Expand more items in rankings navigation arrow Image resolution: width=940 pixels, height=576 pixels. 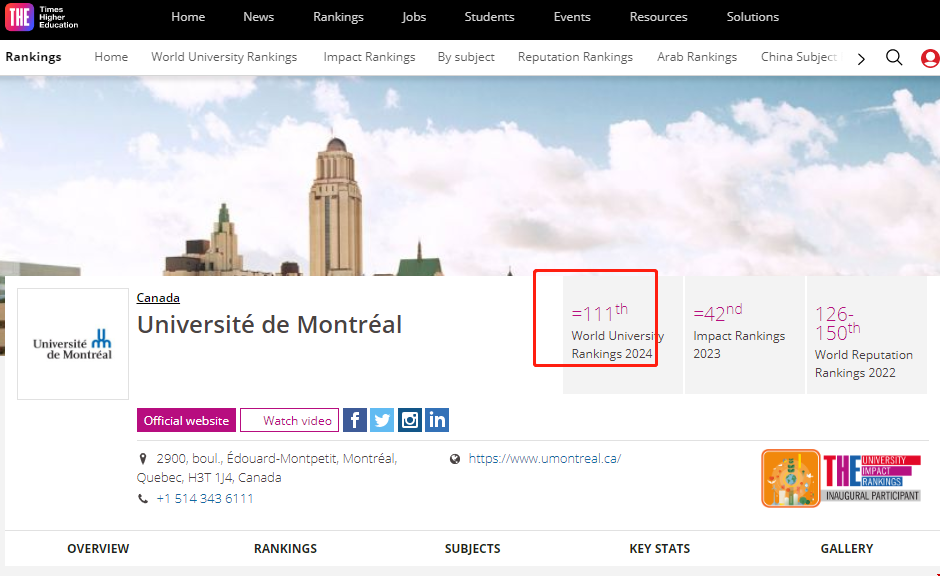coord(861,58)
